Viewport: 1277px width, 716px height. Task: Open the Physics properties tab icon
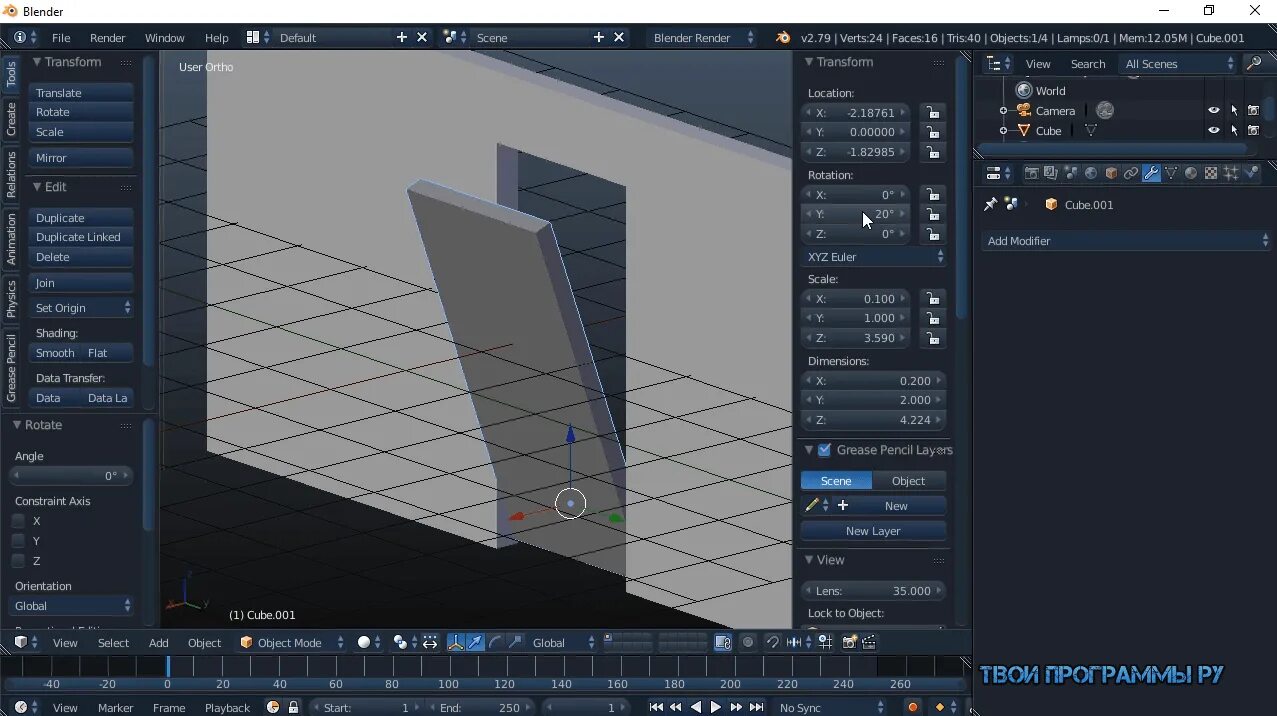click(x=1251, y=173)
